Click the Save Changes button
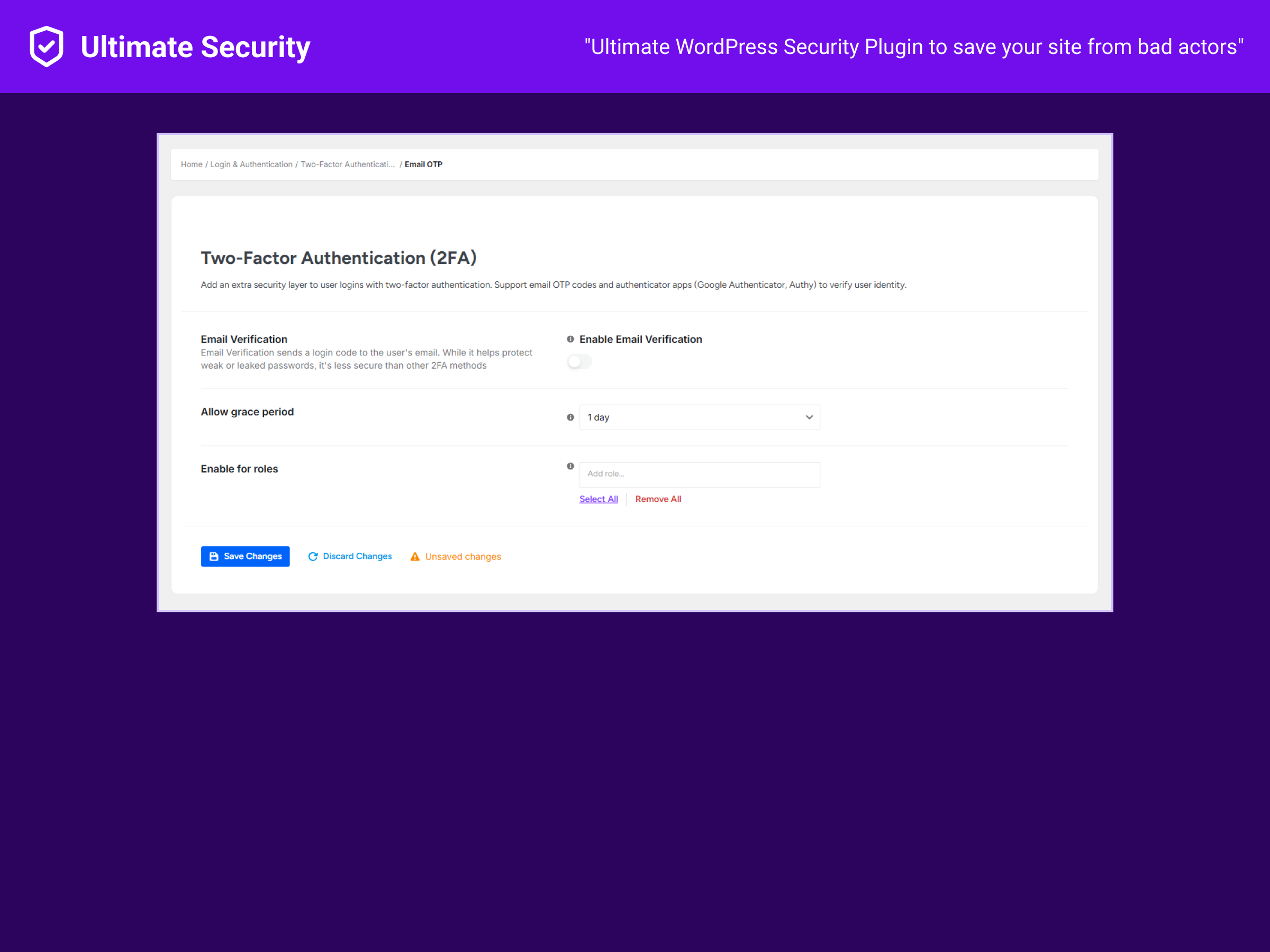 245,556
